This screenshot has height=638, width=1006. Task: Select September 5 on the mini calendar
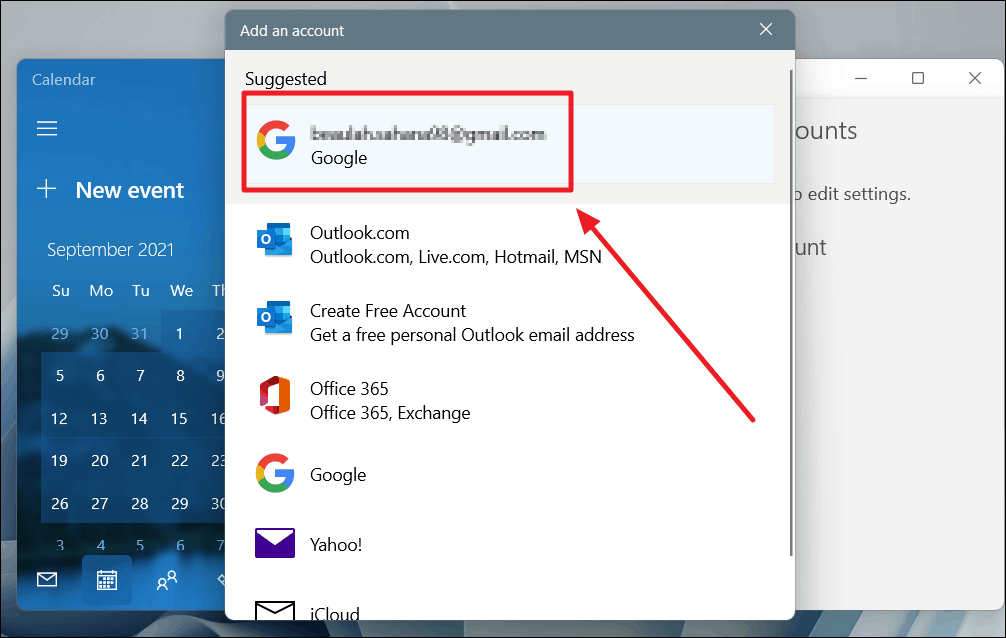point(59,375)
